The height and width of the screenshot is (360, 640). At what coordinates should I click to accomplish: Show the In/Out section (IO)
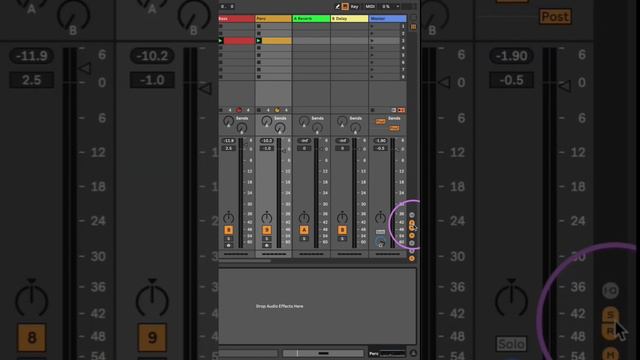tap(412, 215)
